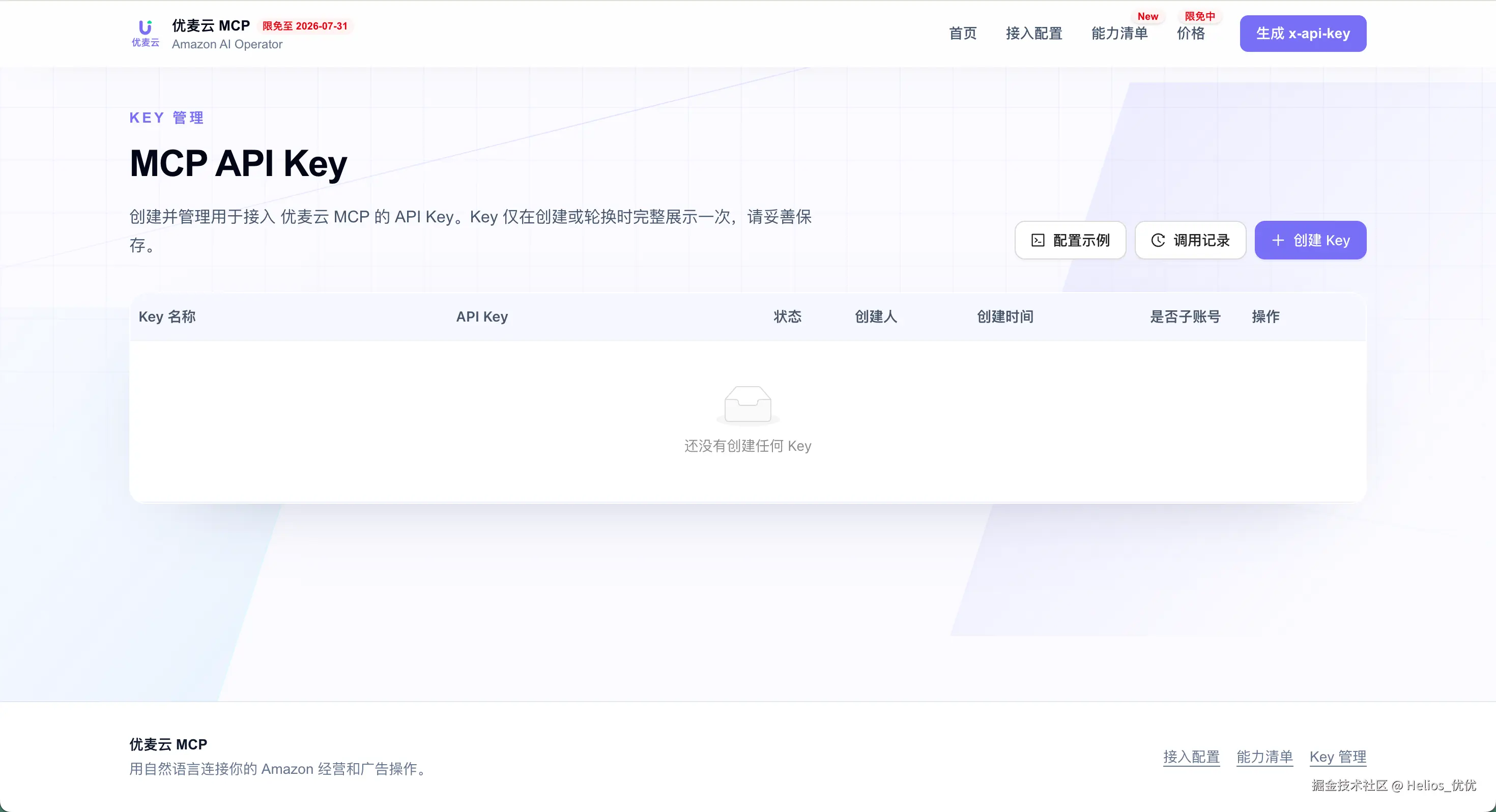Screen dimensions: 1496x812
Task: Click the 限免中 badge above 价格
Action: pos(1200,16)
